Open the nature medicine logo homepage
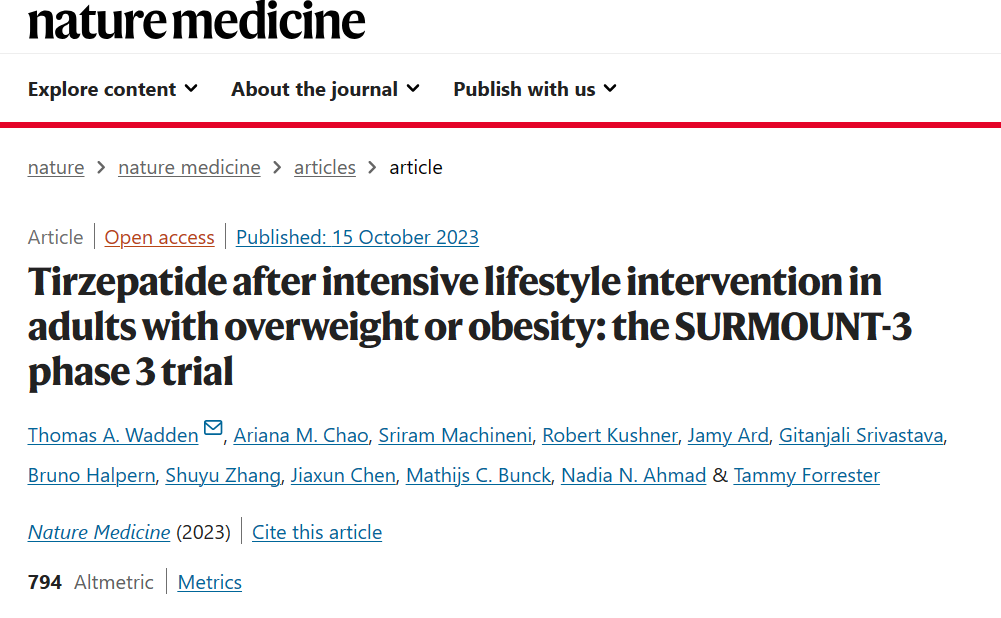Screen dimensions: 1001x618 [x=197, y=20]
